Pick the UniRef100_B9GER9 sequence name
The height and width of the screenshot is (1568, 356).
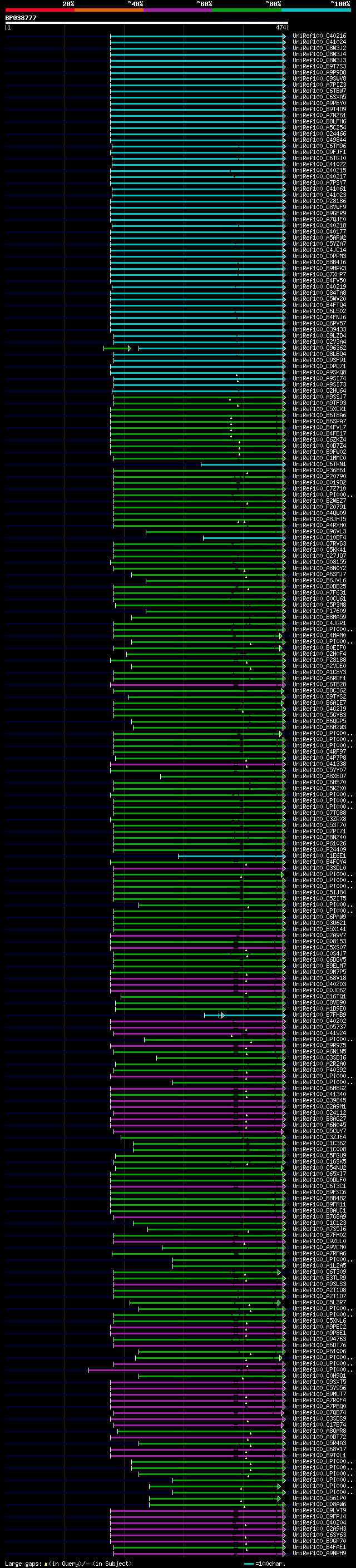[319, 214]
